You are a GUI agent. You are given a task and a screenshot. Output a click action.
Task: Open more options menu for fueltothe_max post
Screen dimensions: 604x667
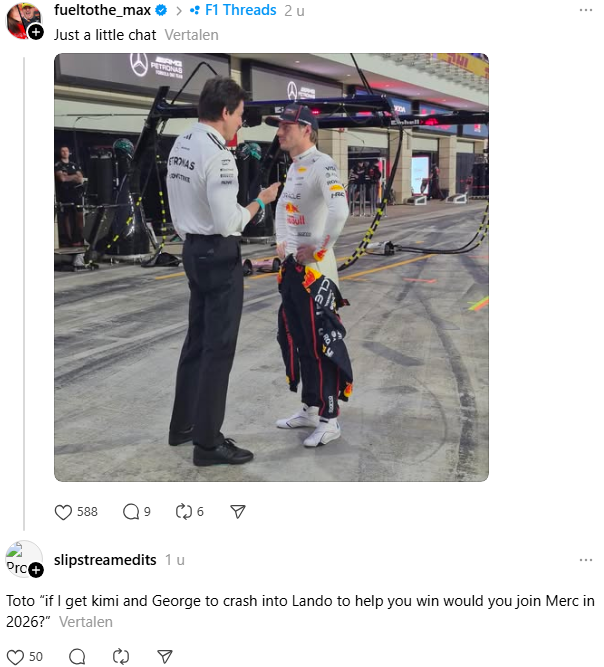(x=586, y=10)
